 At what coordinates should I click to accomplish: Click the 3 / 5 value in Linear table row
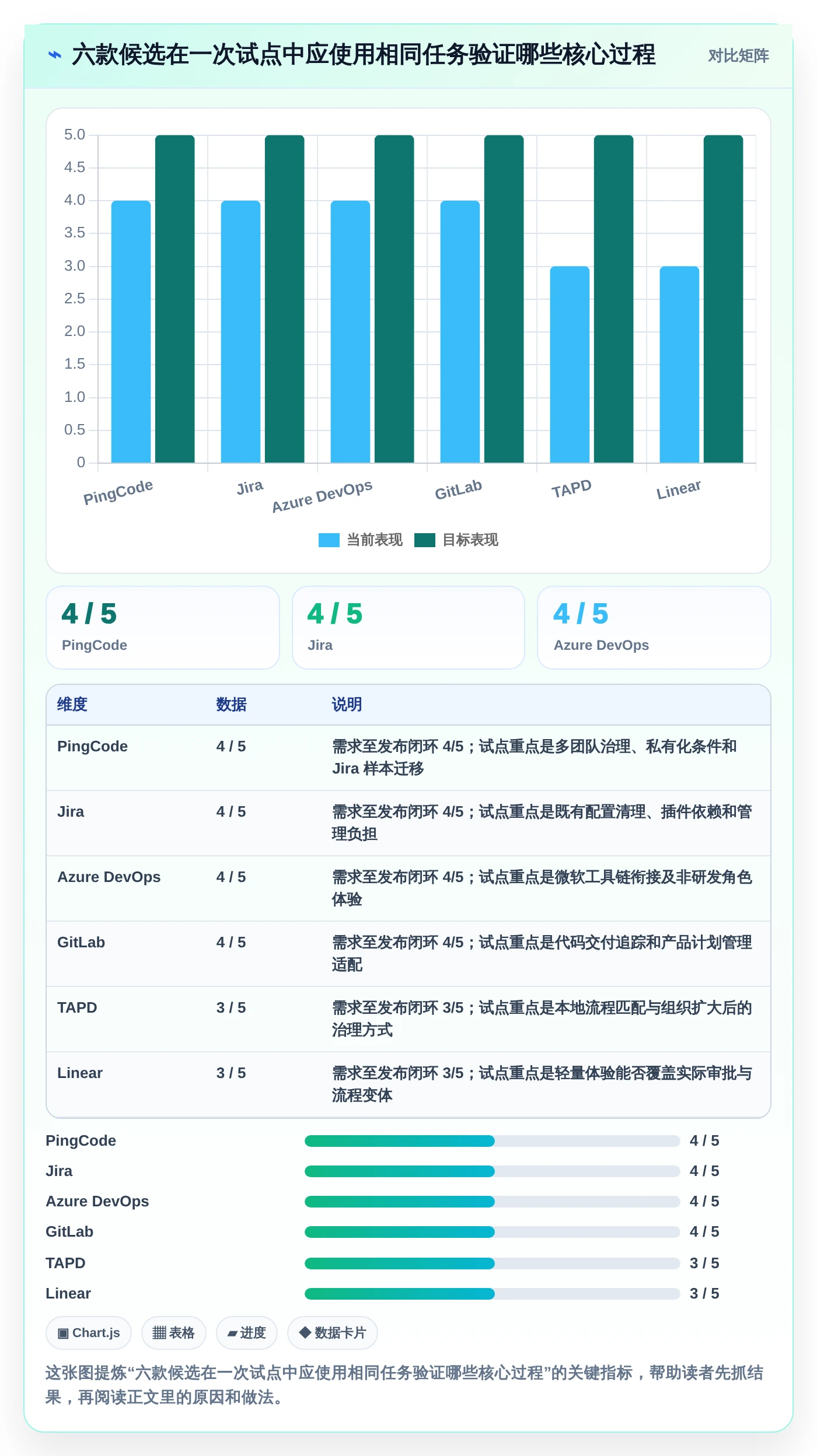[231, 1073]
